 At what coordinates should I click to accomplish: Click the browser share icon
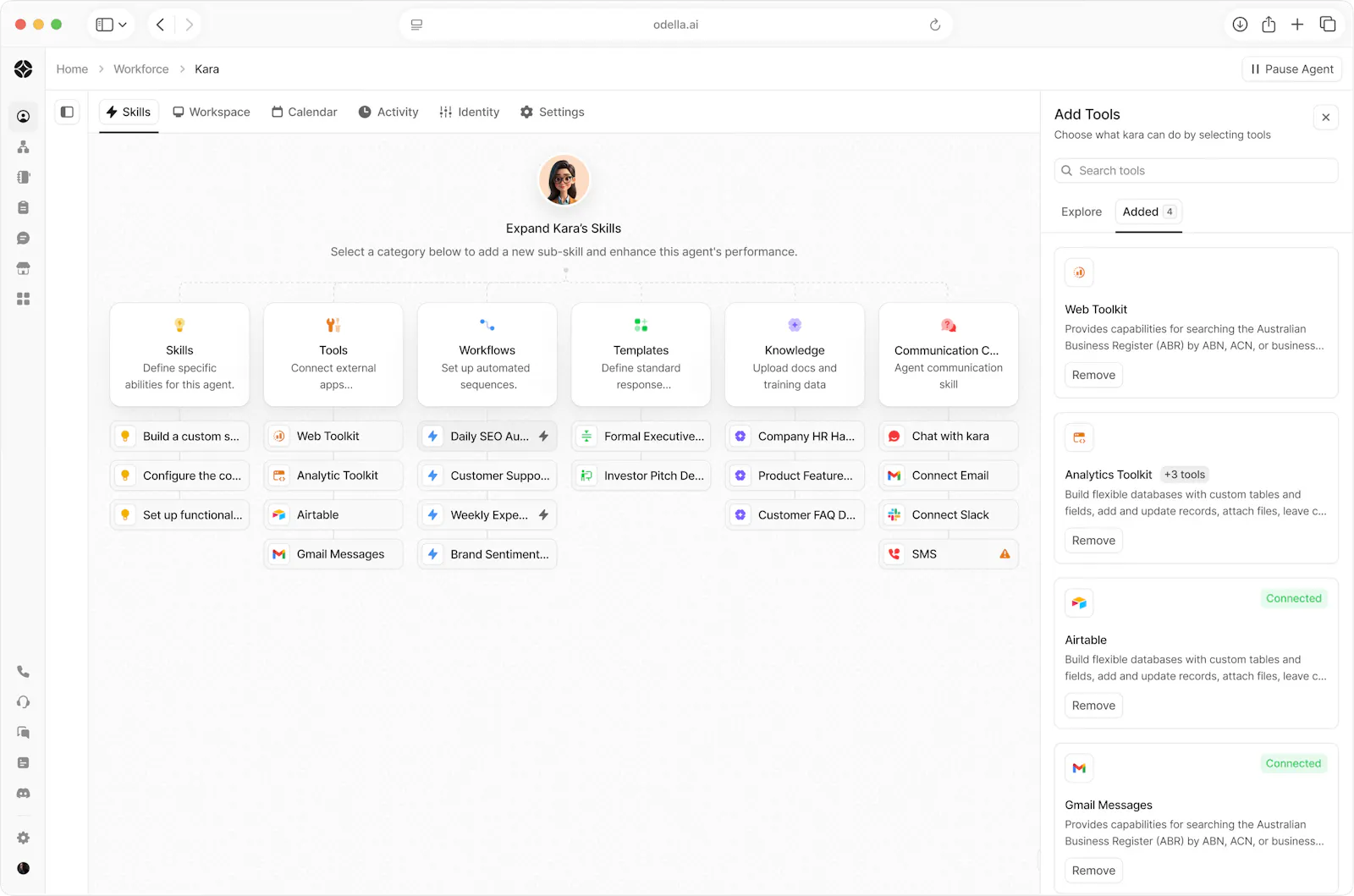1269,25
